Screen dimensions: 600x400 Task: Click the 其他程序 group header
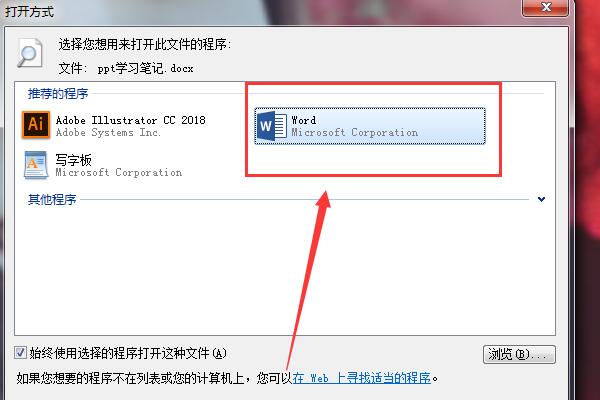point(52,199)
